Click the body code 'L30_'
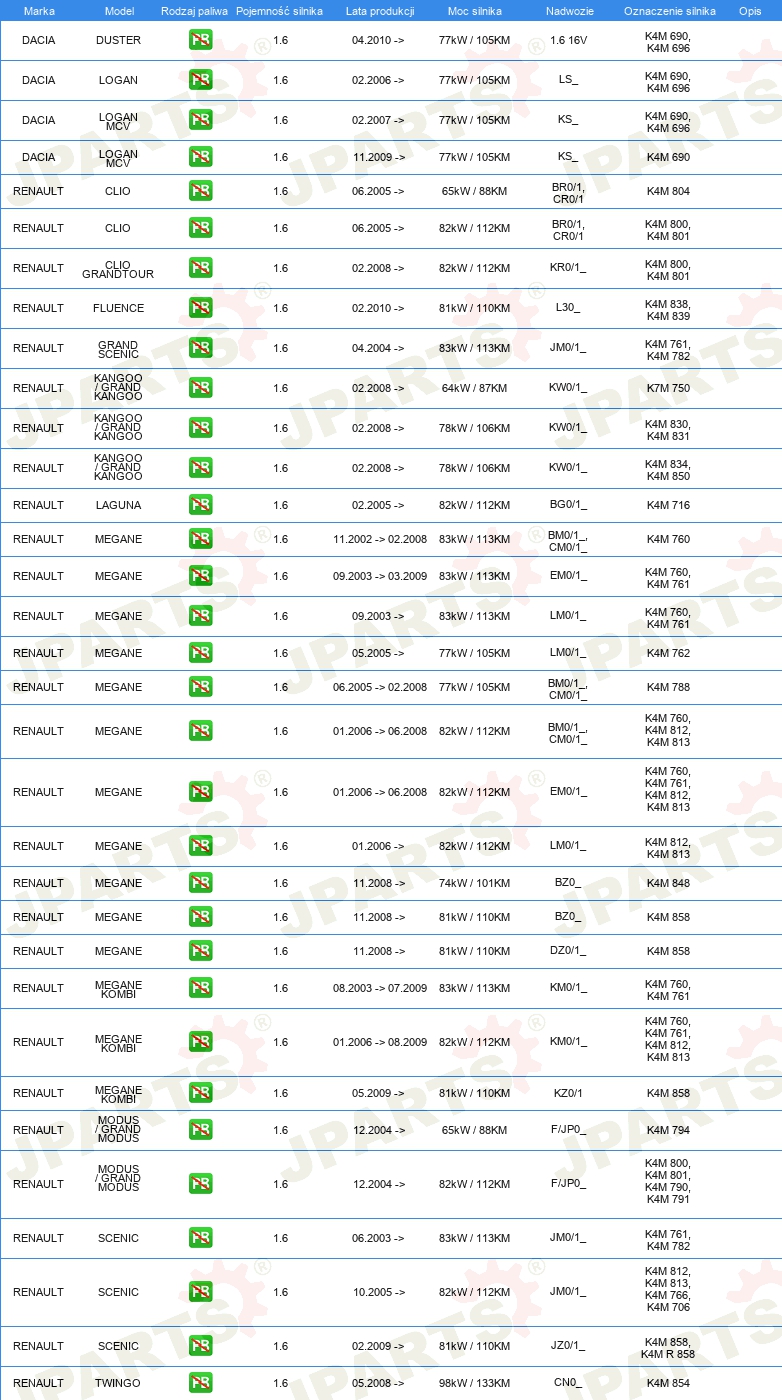The height and width of the screenshot is (1400, 782). coord(568,308)
